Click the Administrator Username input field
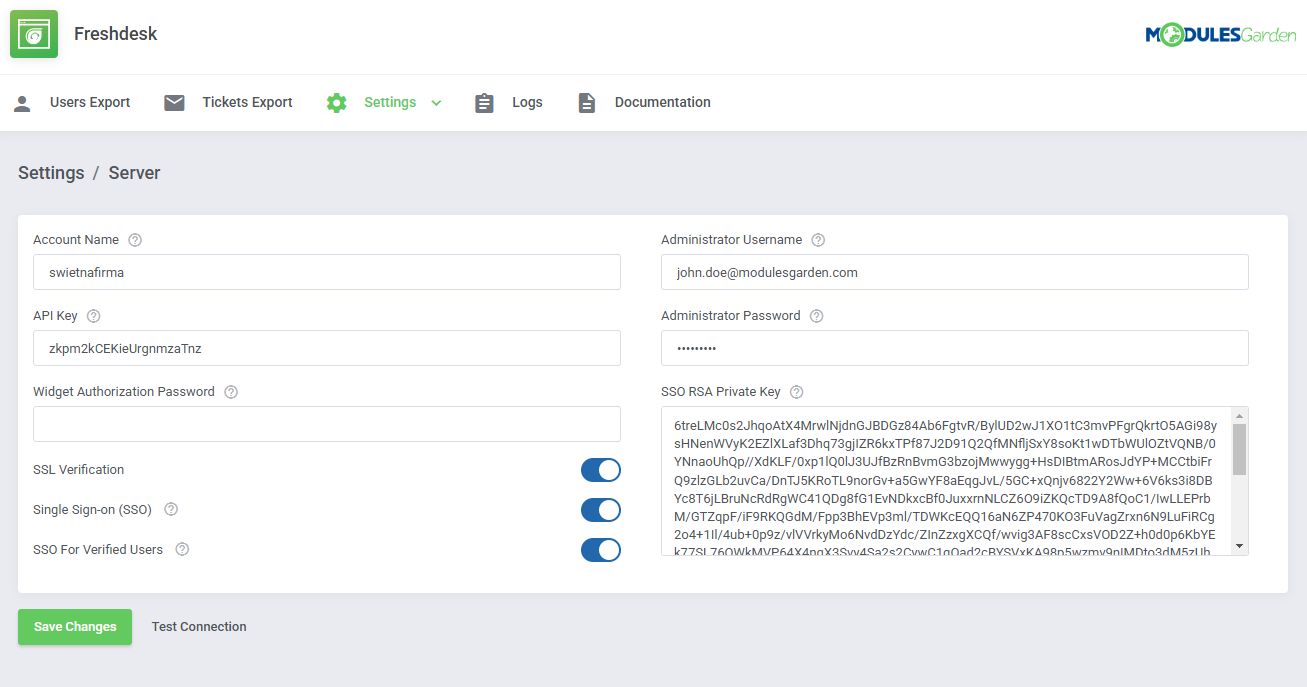Screen dimensions: 1307x687 [954, 271]
